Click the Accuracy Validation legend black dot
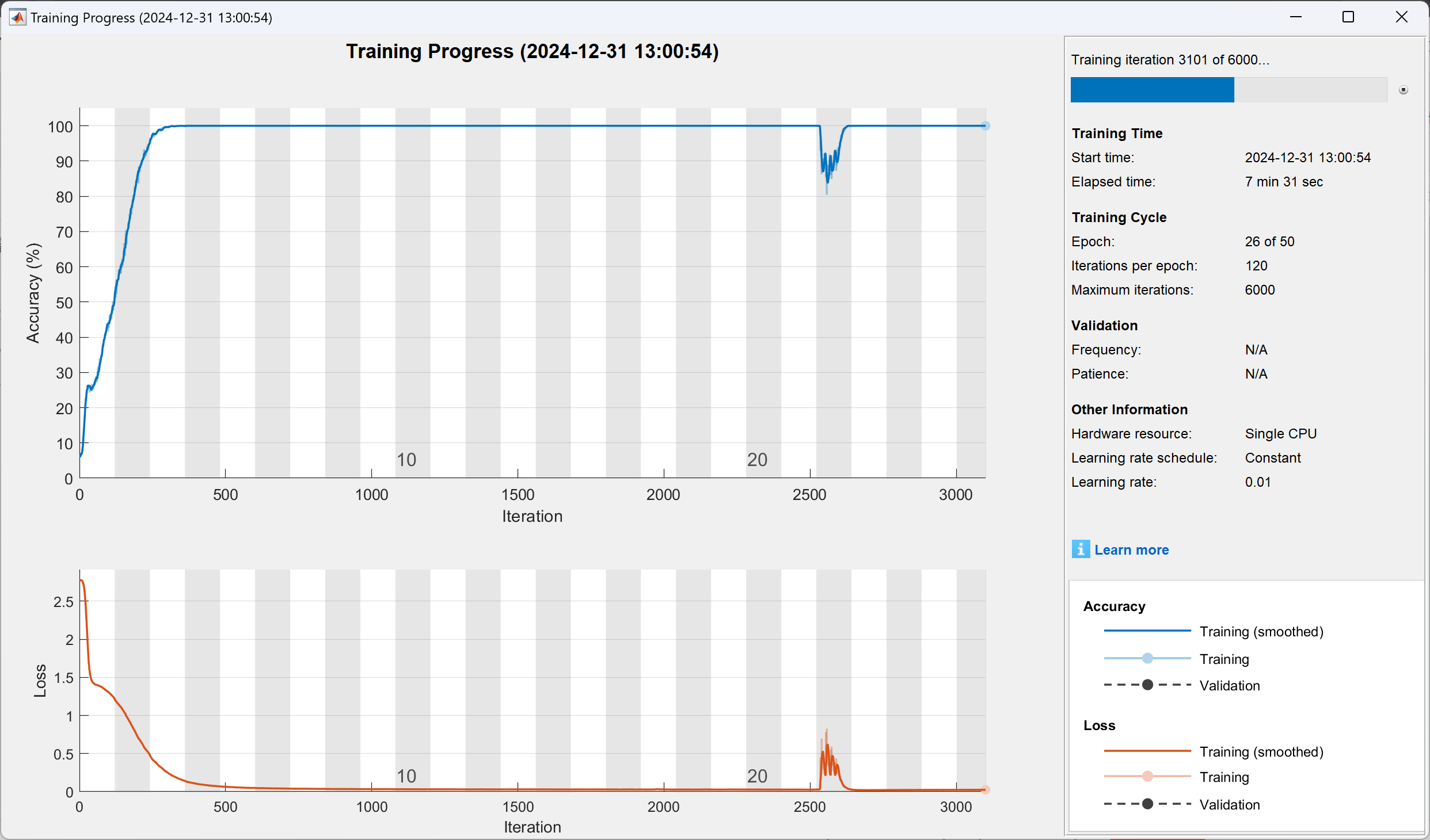This screenshot has height=840, width=1430. (1147, 685)
